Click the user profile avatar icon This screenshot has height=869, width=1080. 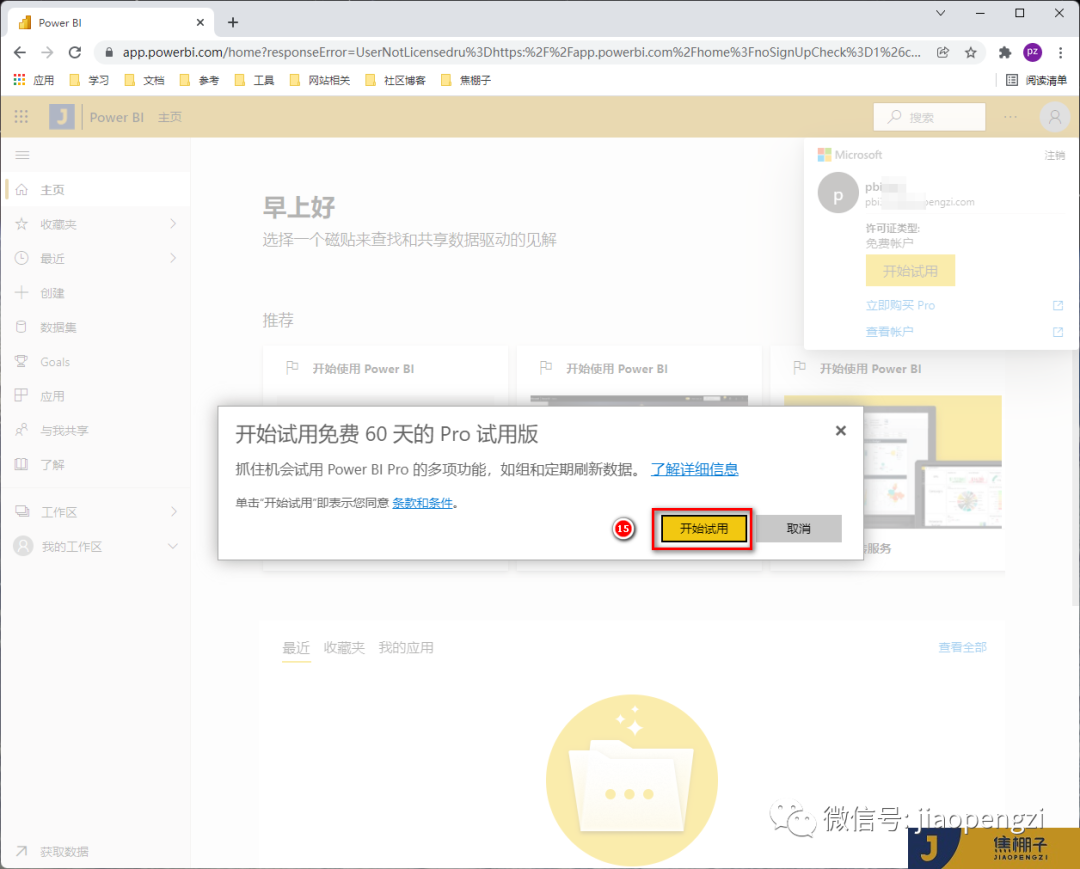[x=1055, y=117]
